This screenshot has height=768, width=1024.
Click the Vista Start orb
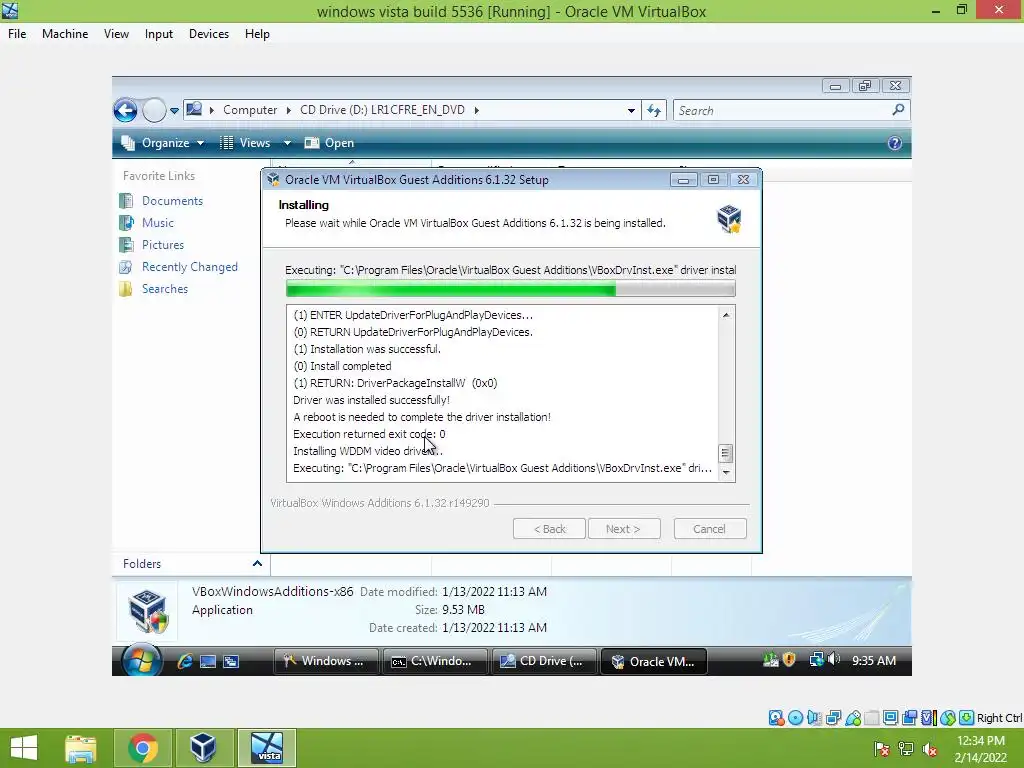[142, 661]
